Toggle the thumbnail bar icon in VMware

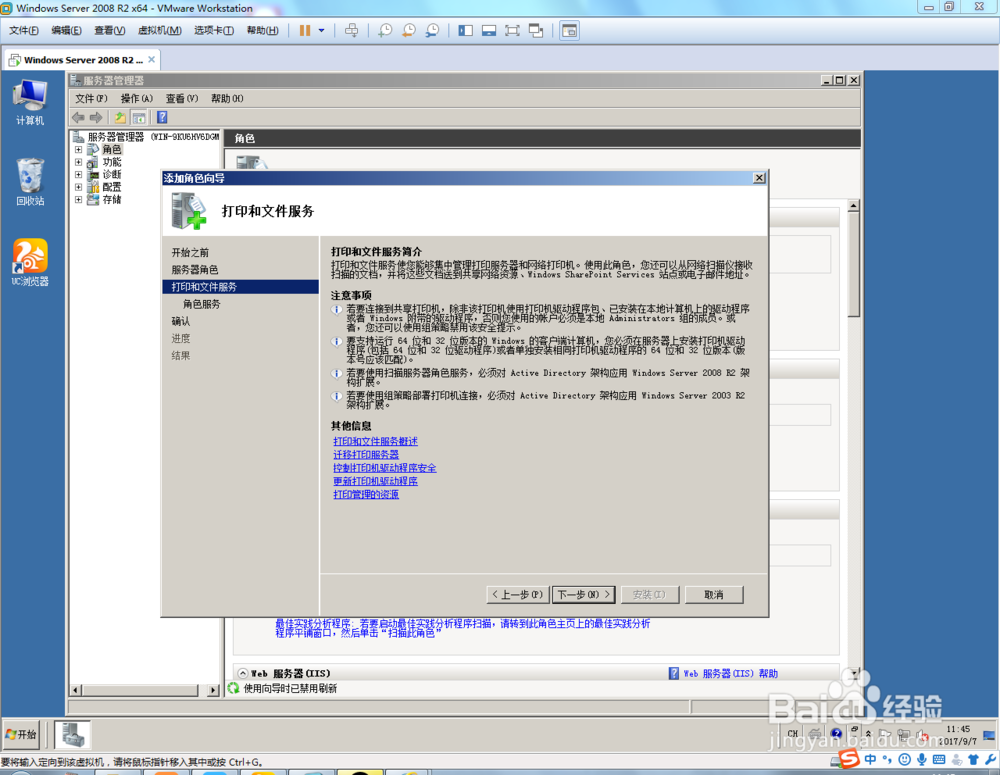pos(489,31)
